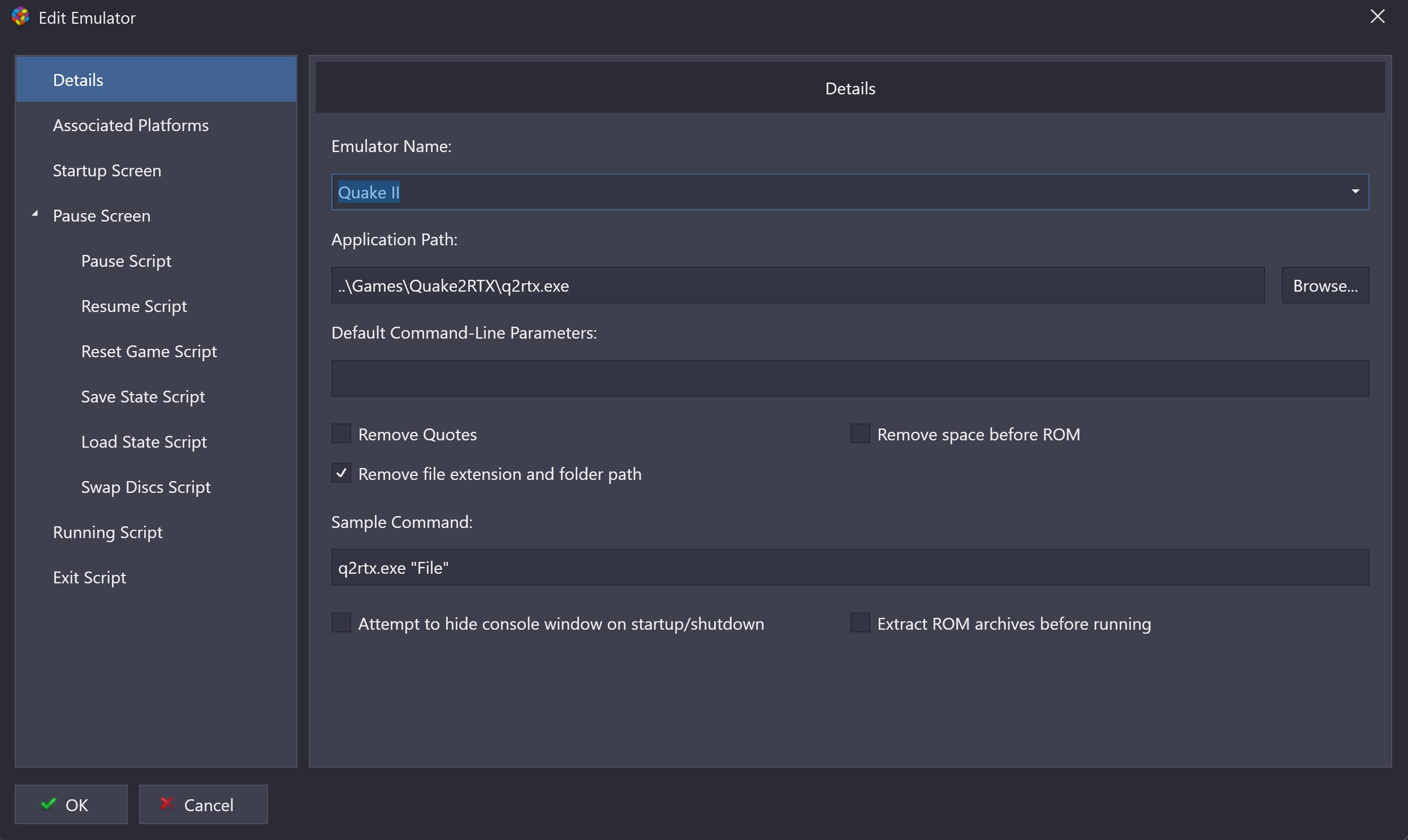Enable Attempt to hide console window option
The height and width of the screenshot is (840, 1408).
pos(341,623)
